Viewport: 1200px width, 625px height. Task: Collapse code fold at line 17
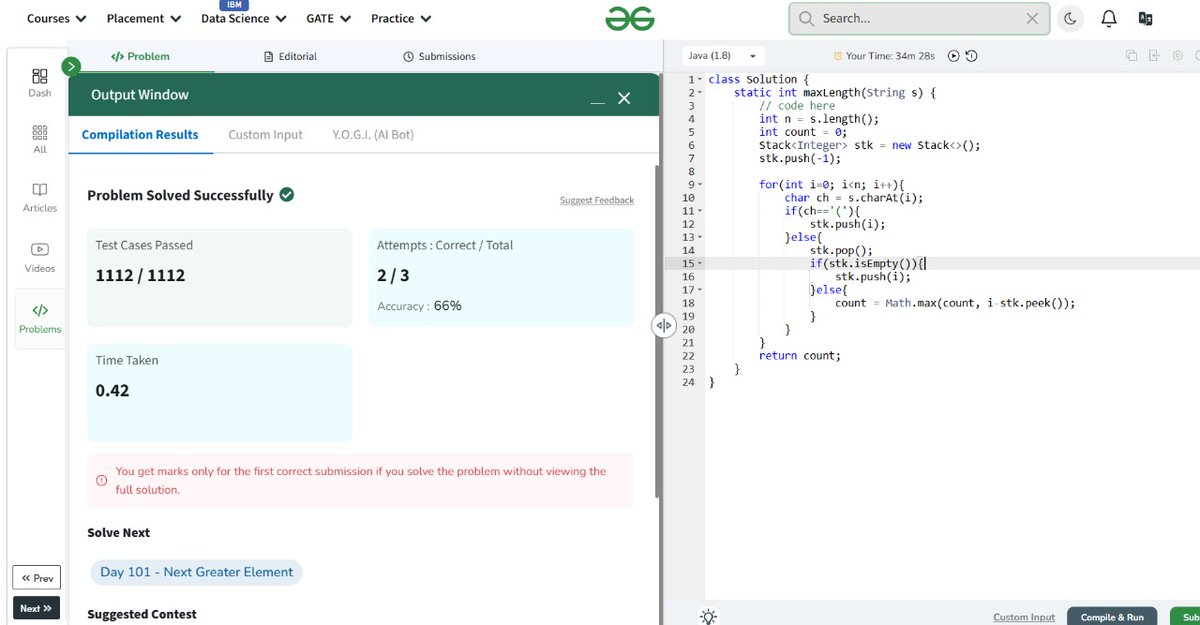[x=700, y=290]
